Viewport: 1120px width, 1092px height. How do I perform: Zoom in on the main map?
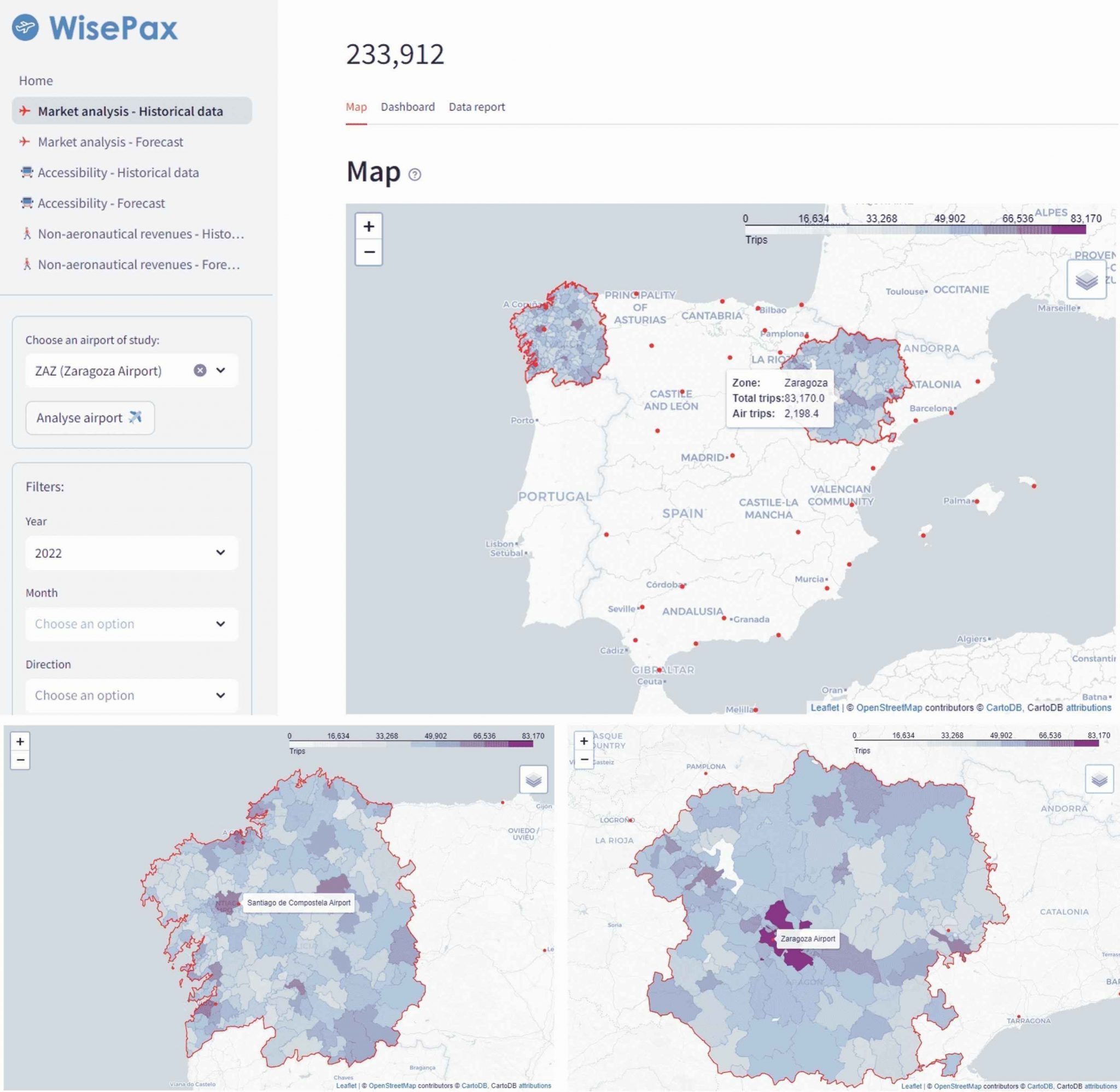pos(369,226)
